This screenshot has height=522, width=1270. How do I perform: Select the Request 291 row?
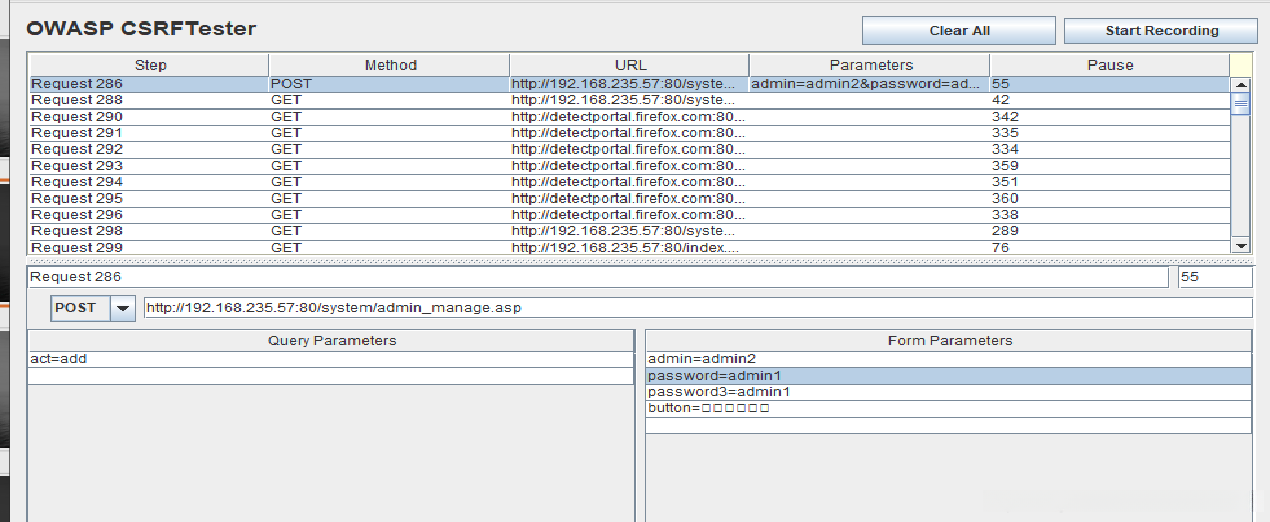point(629,133)
